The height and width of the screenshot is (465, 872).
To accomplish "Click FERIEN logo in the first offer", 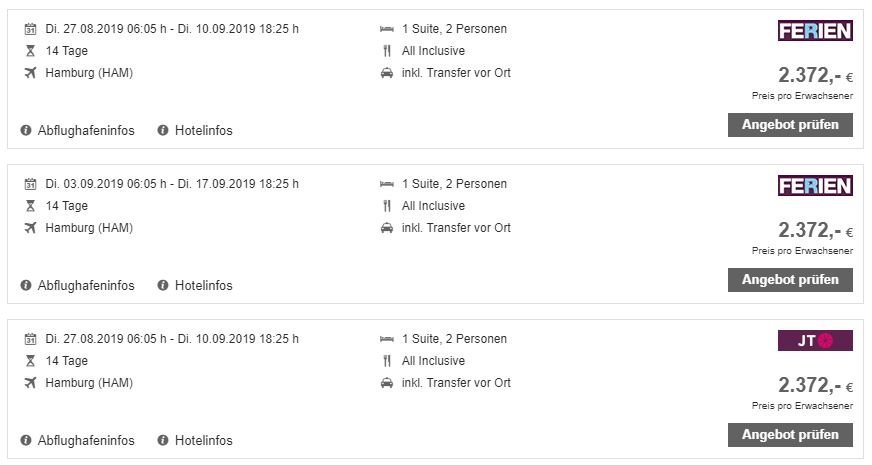I will [815, 31].
